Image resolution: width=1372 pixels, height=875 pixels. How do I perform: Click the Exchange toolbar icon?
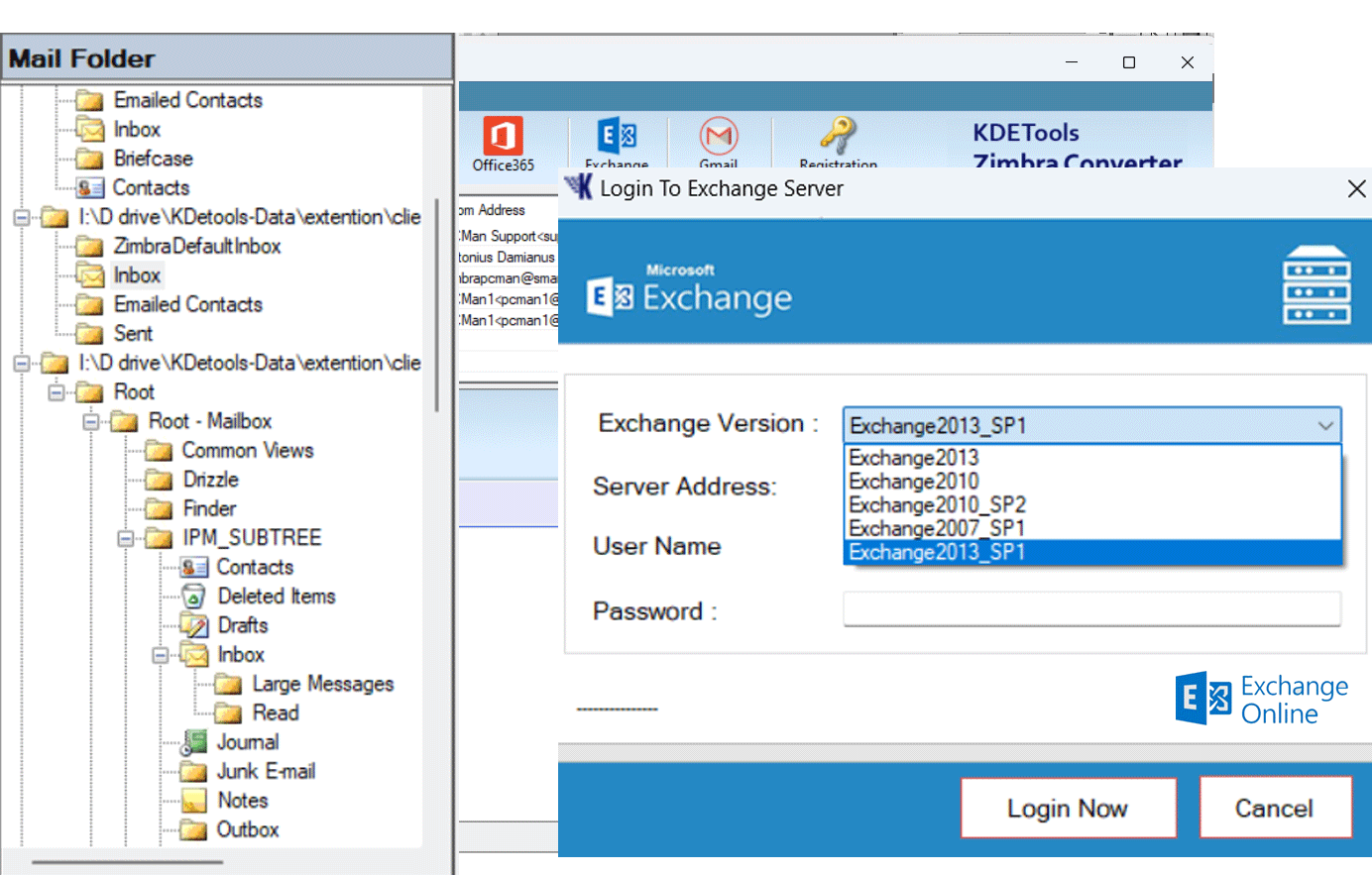pyautogui.click(x=617, y=136)
